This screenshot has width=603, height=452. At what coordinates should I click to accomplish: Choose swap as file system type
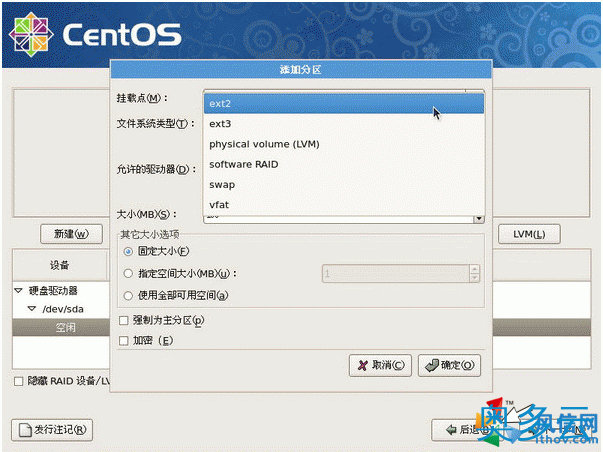point(343,185)
